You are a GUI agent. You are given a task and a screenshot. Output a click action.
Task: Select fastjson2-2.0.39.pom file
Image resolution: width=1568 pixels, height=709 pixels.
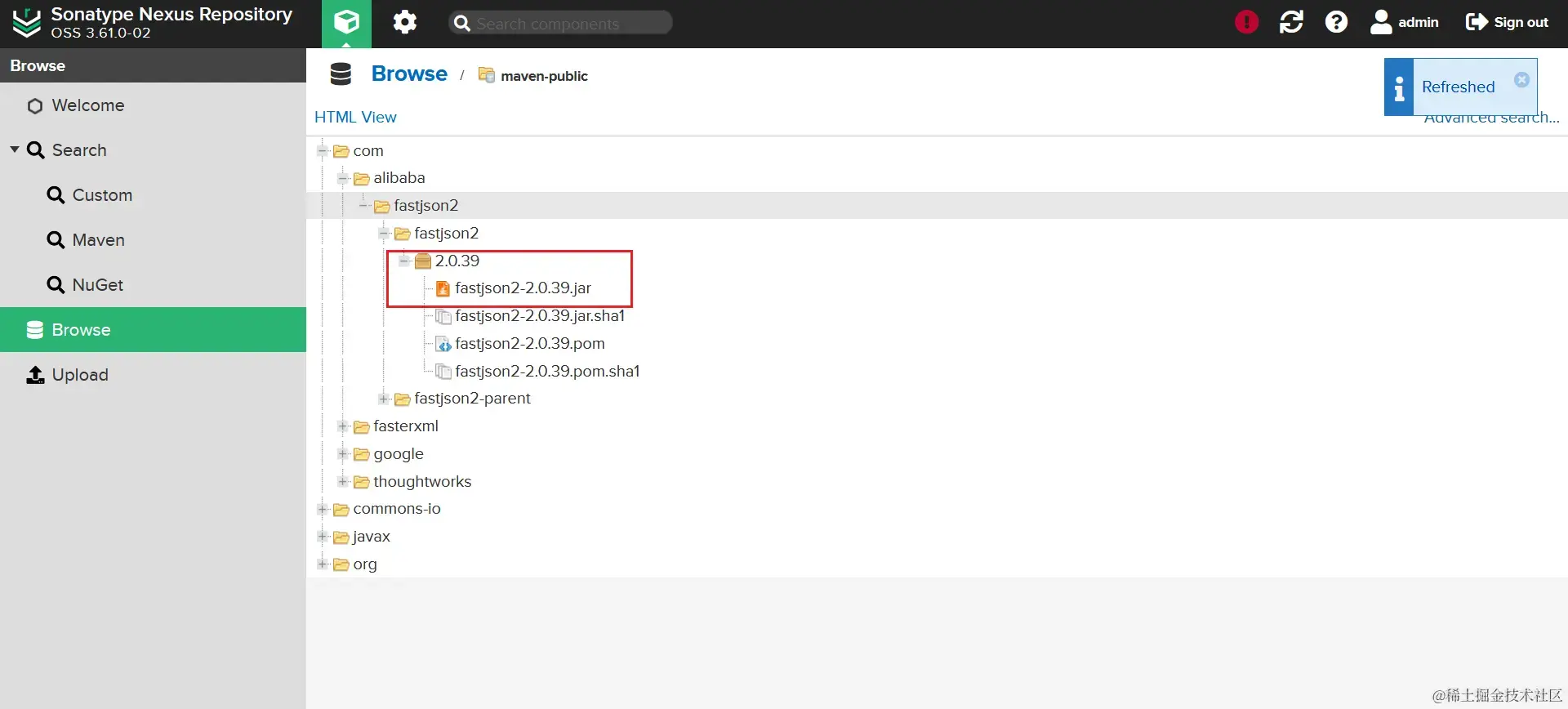[530, 344]
